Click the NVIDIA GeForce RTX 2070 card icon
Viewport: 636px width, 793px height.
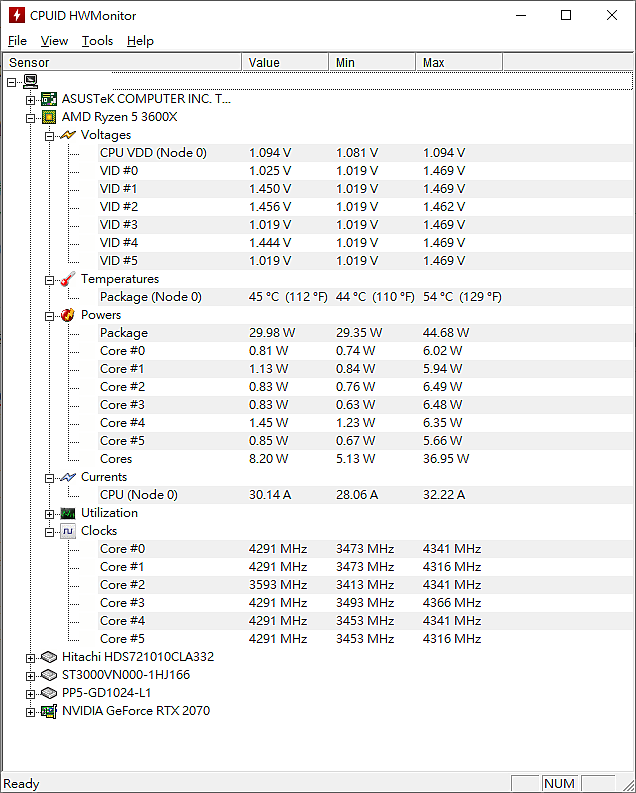pos(49,711)
